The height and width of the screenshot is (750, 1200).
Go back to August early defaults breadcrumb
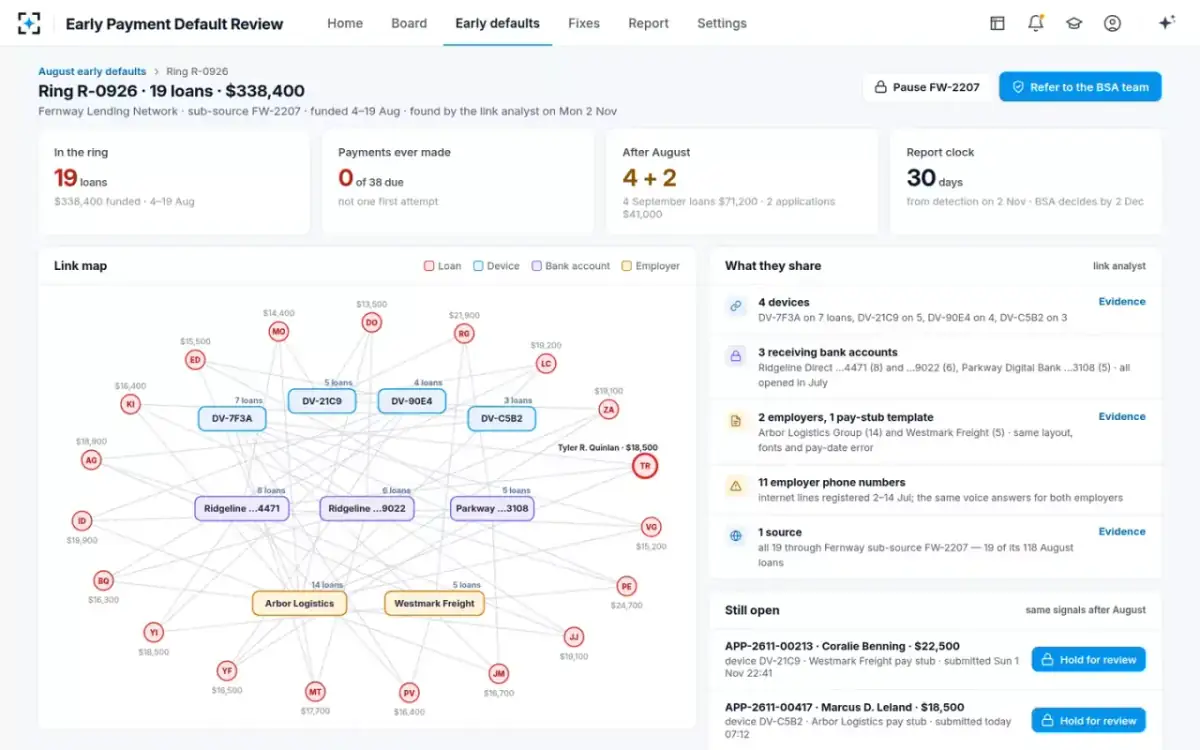pyautogui.click(x=91, y=71)
